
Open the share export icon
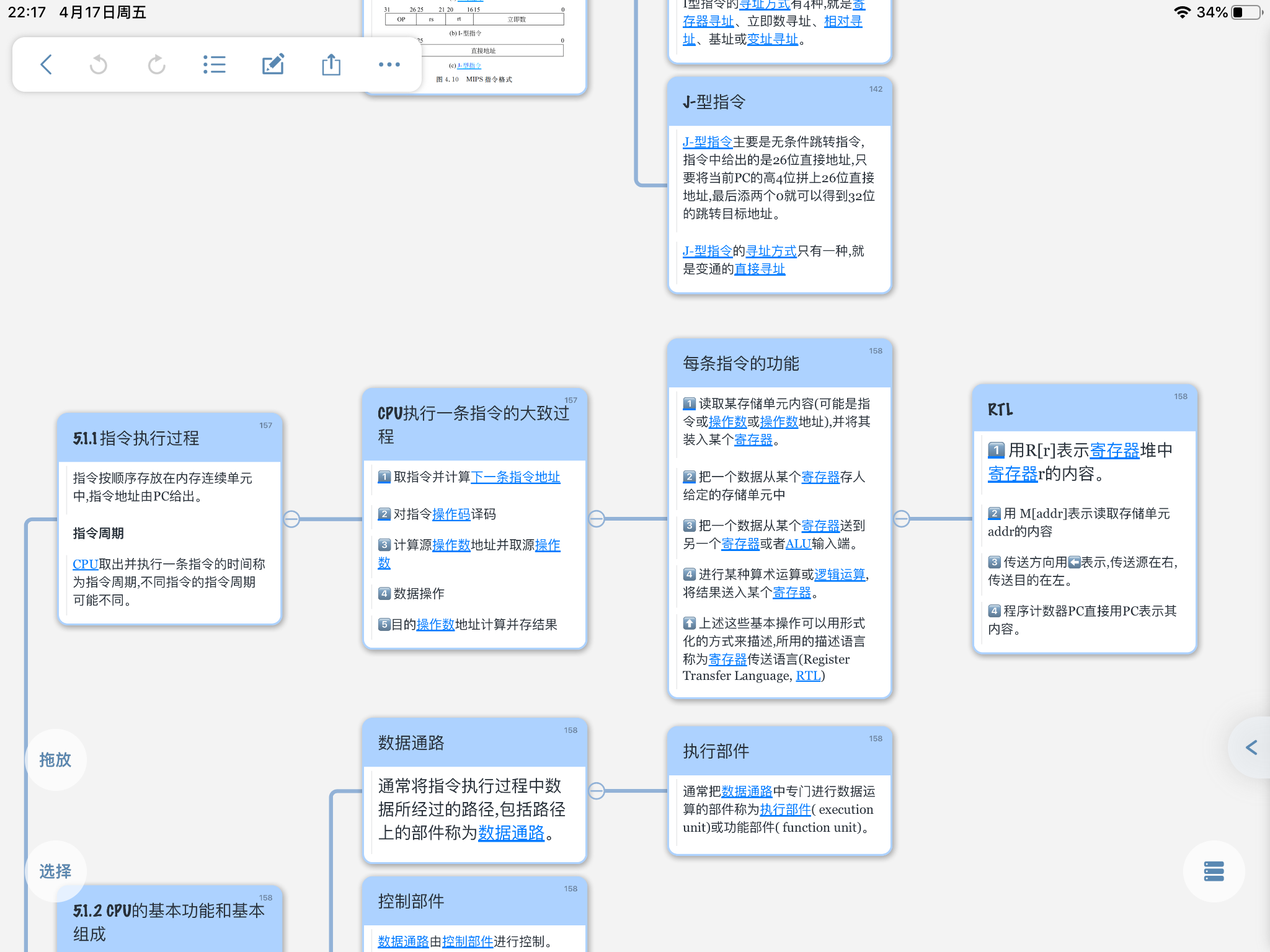point(331,64)
